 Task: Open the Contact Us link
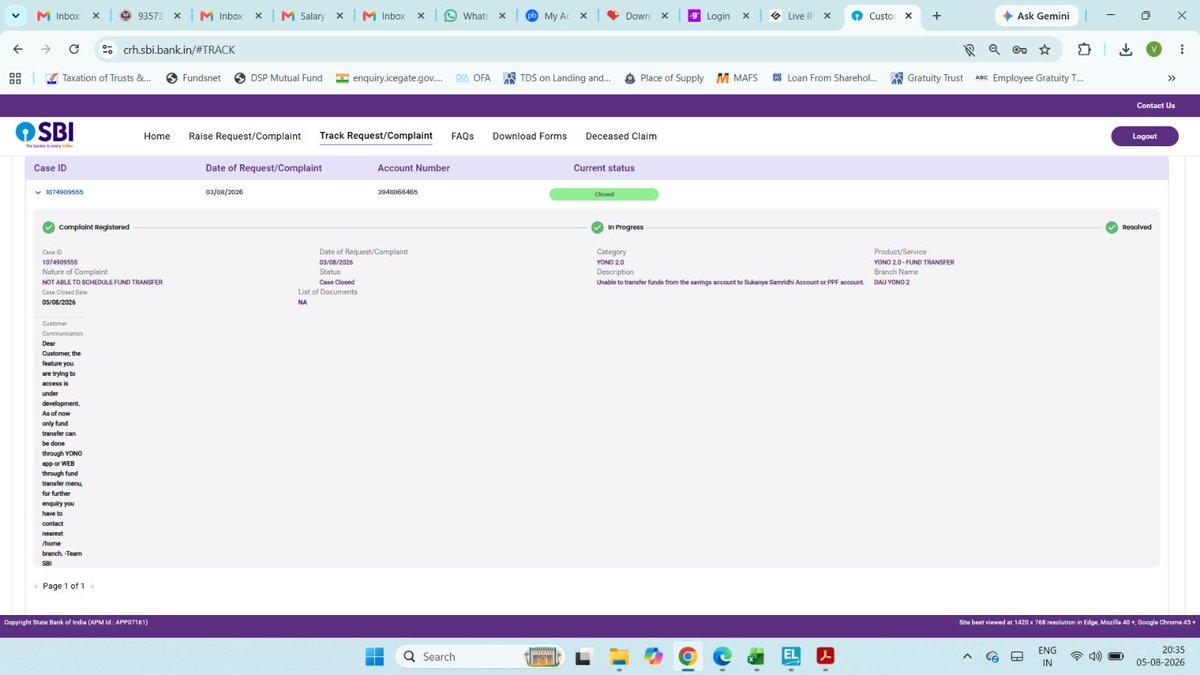[x=1156, y=105]
